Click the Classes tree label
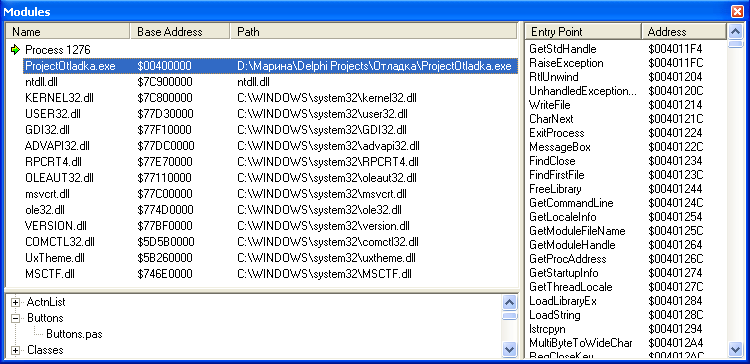This screenshot has height=364, width=750. 45,350
